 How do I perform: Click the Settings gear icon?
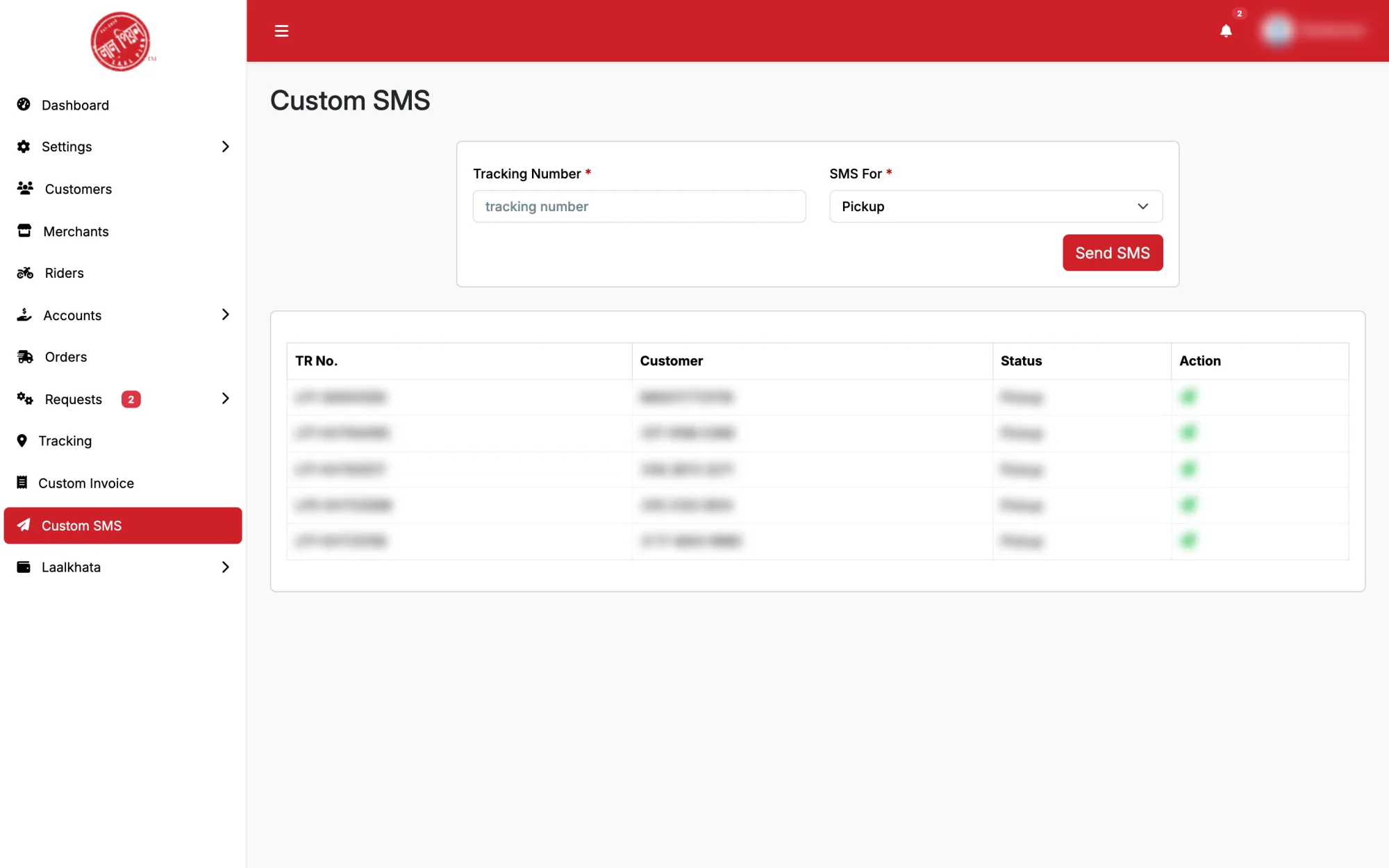point(24,146)
